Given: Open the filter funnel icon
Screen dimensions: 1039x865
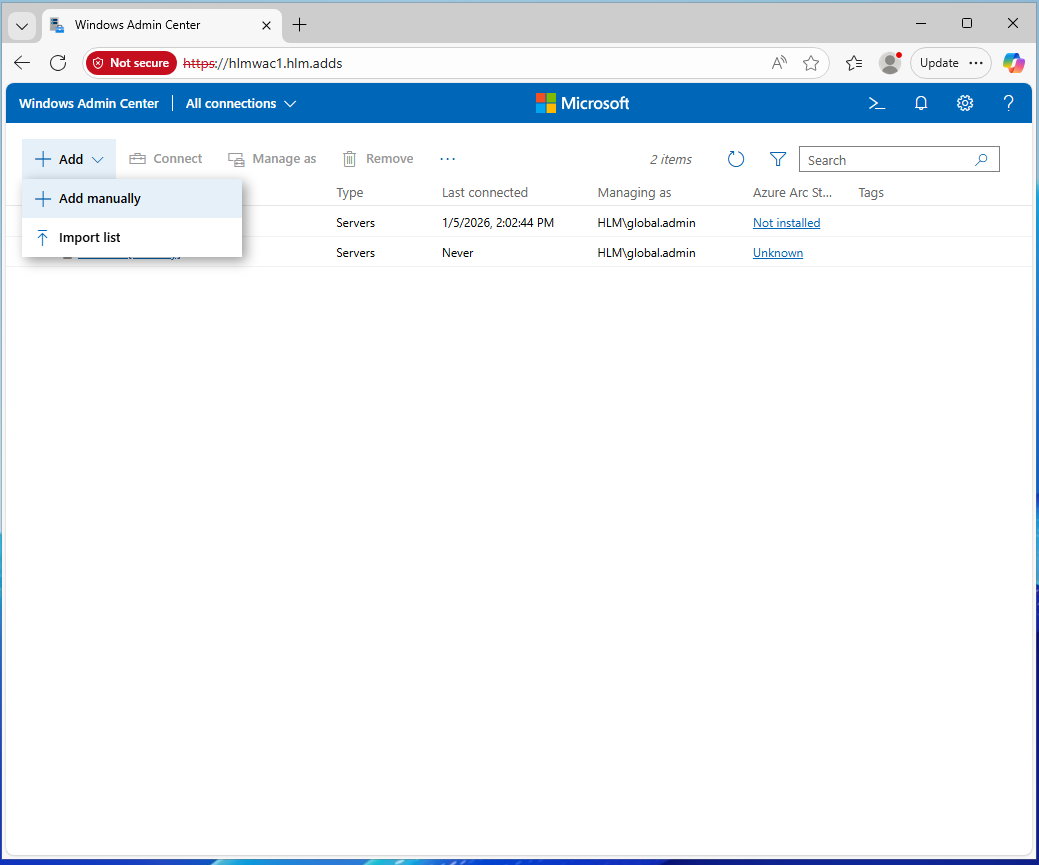Looking at the screenshot, I should [778, 159].
